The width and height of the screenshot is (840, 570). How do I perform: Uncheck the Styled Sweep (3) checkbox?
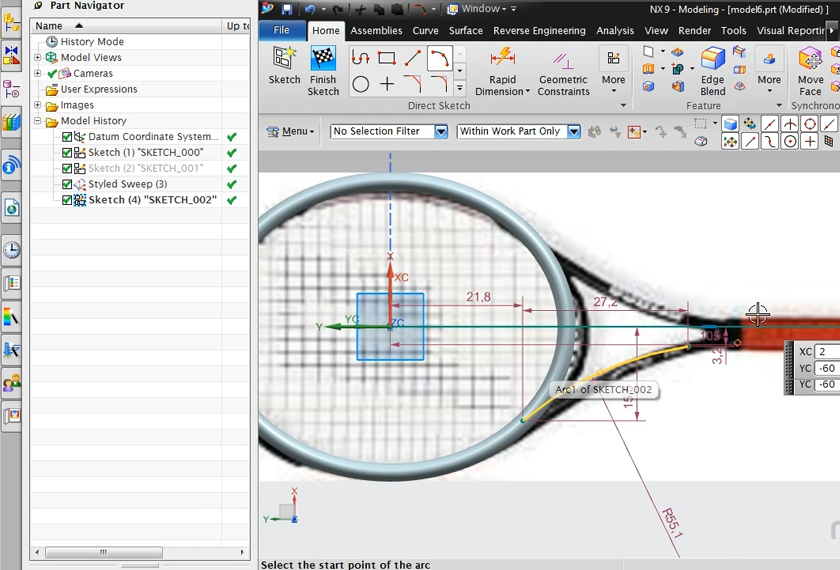[67, 185]
